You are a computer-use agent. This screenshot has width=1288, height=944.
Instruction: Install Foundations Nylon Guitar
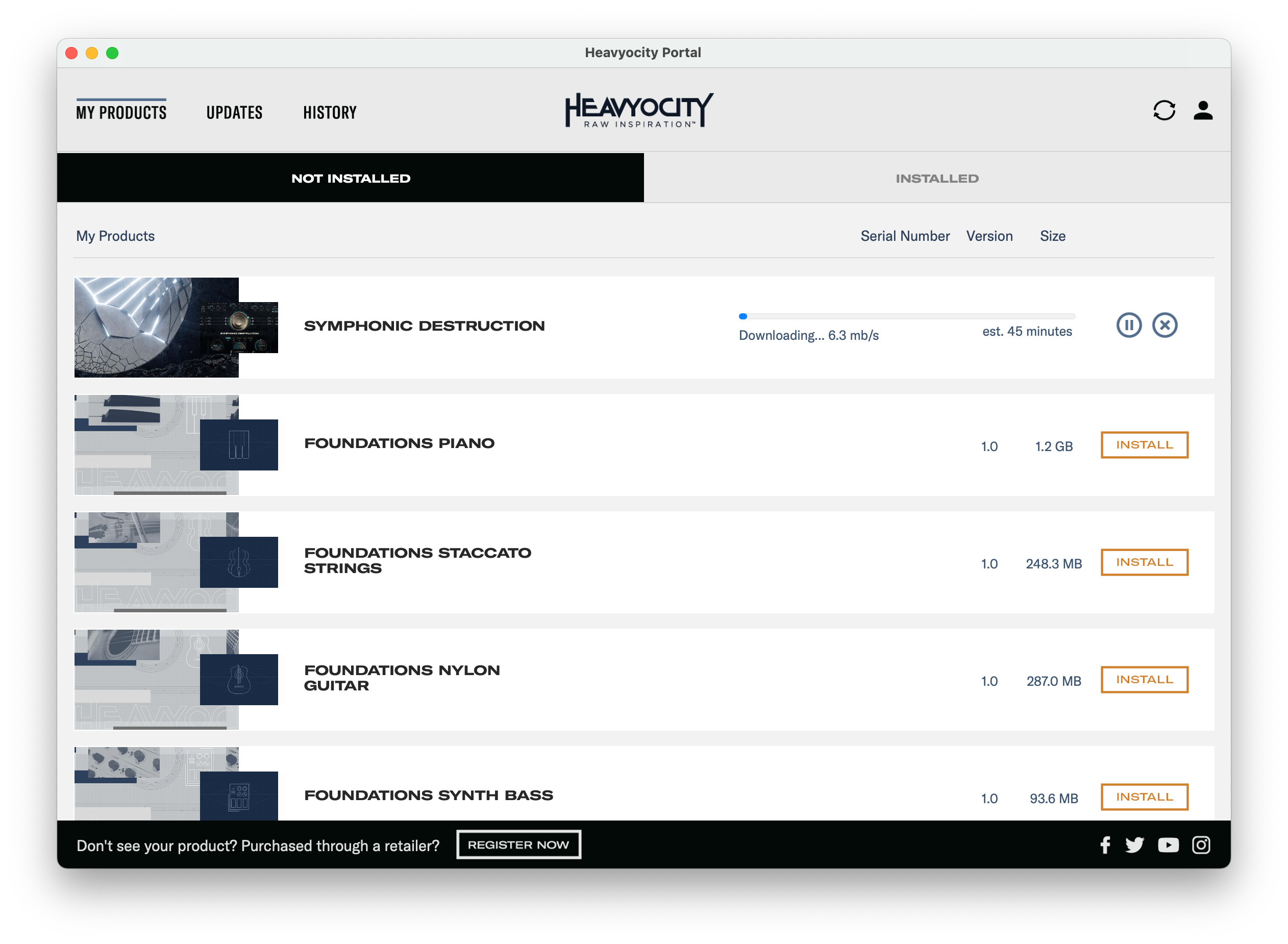pyautogui.click(x=1145, y=680)
